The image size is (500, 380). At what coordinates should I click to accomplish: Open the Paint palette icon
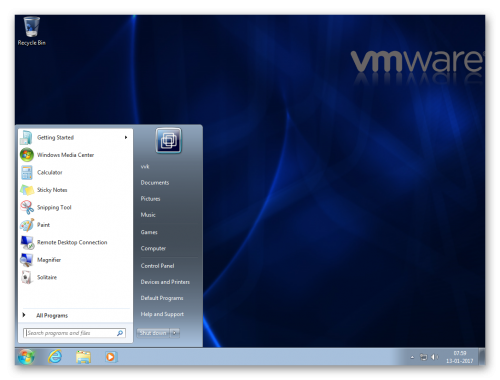point(27,225)
